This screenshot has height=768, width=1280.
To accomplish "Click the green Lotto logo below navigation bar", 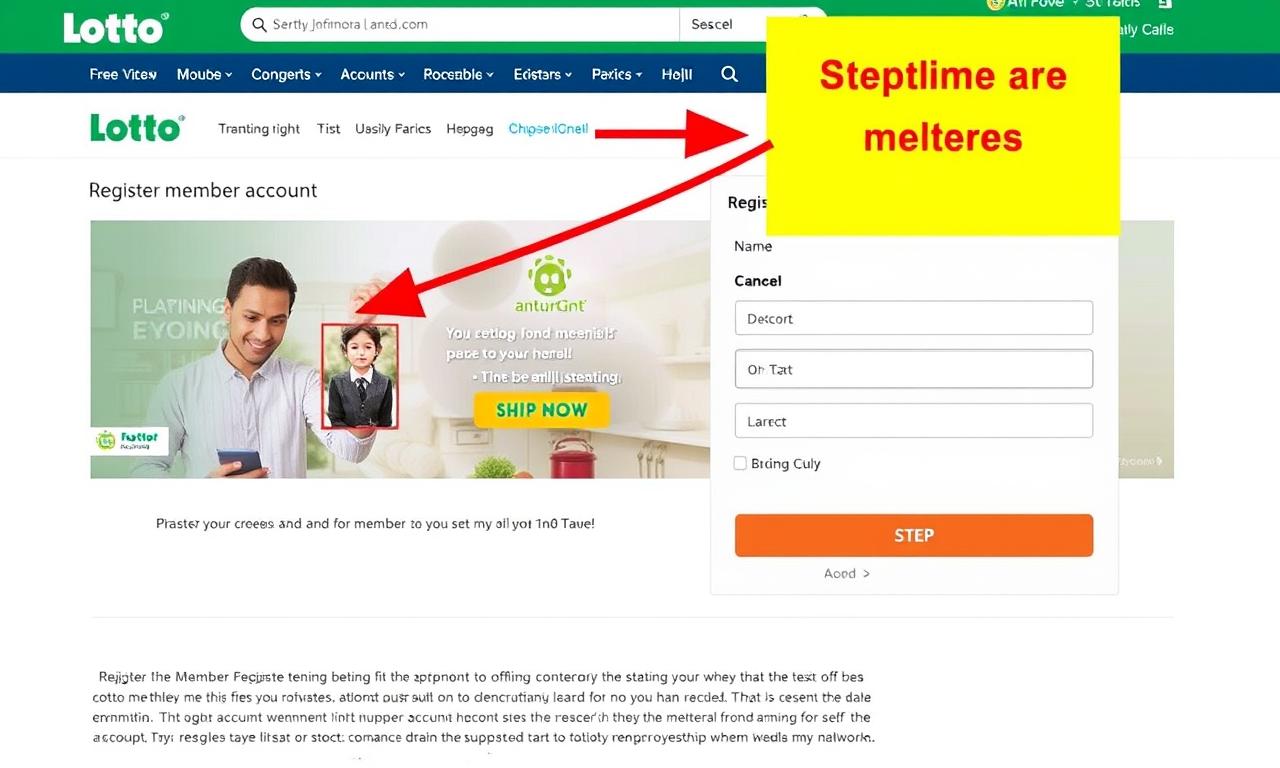I will [x=137, y=127].
